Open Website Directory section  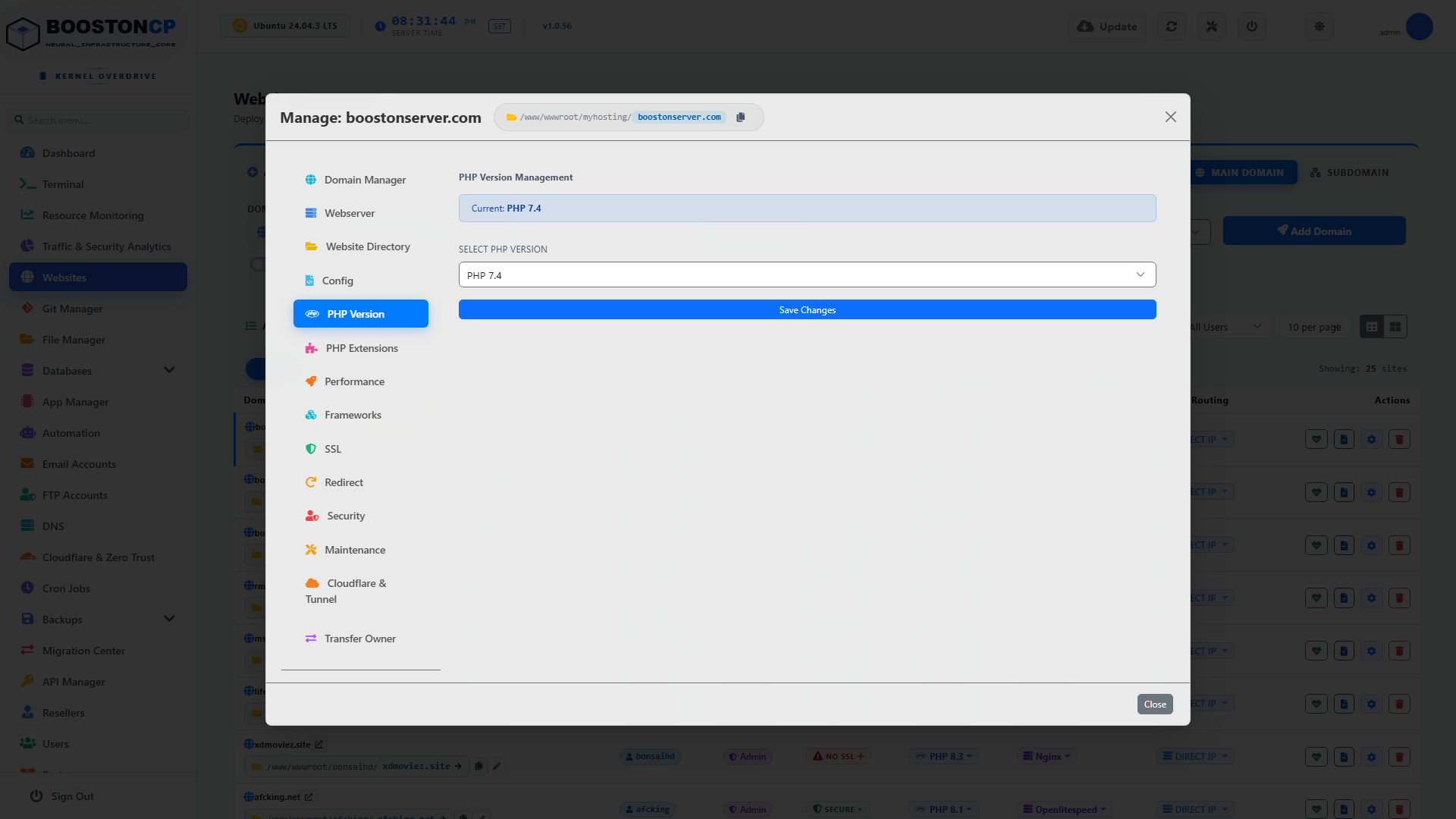(361, 246)
